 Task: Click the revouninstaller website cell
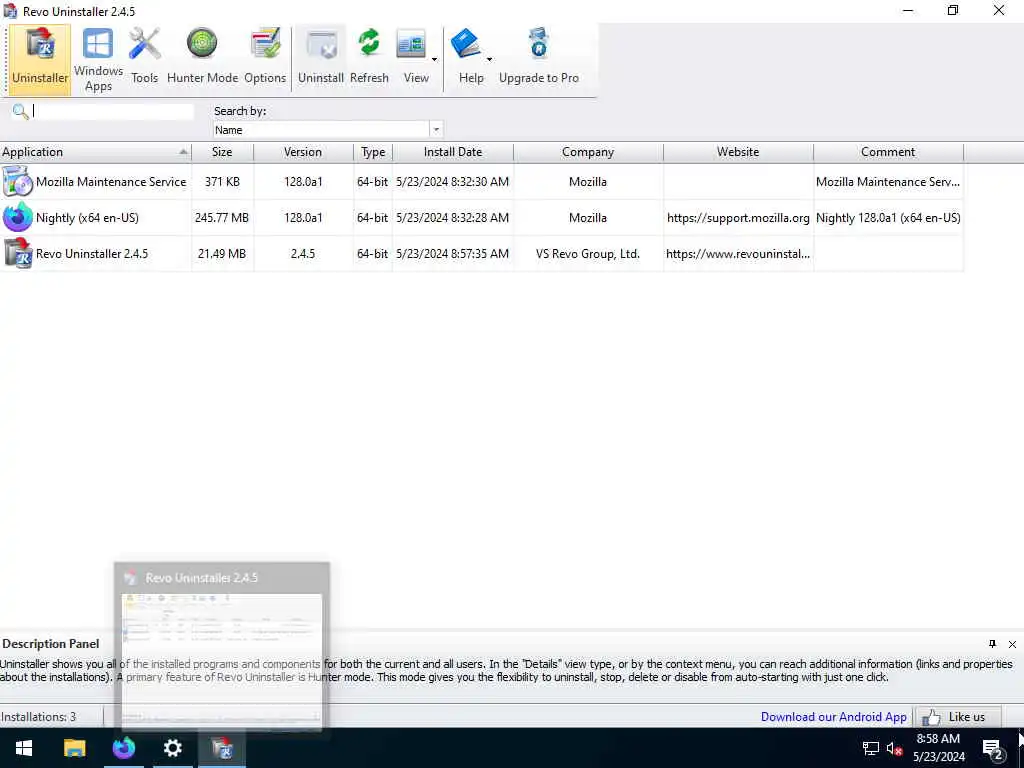click(x=738, y=253)
